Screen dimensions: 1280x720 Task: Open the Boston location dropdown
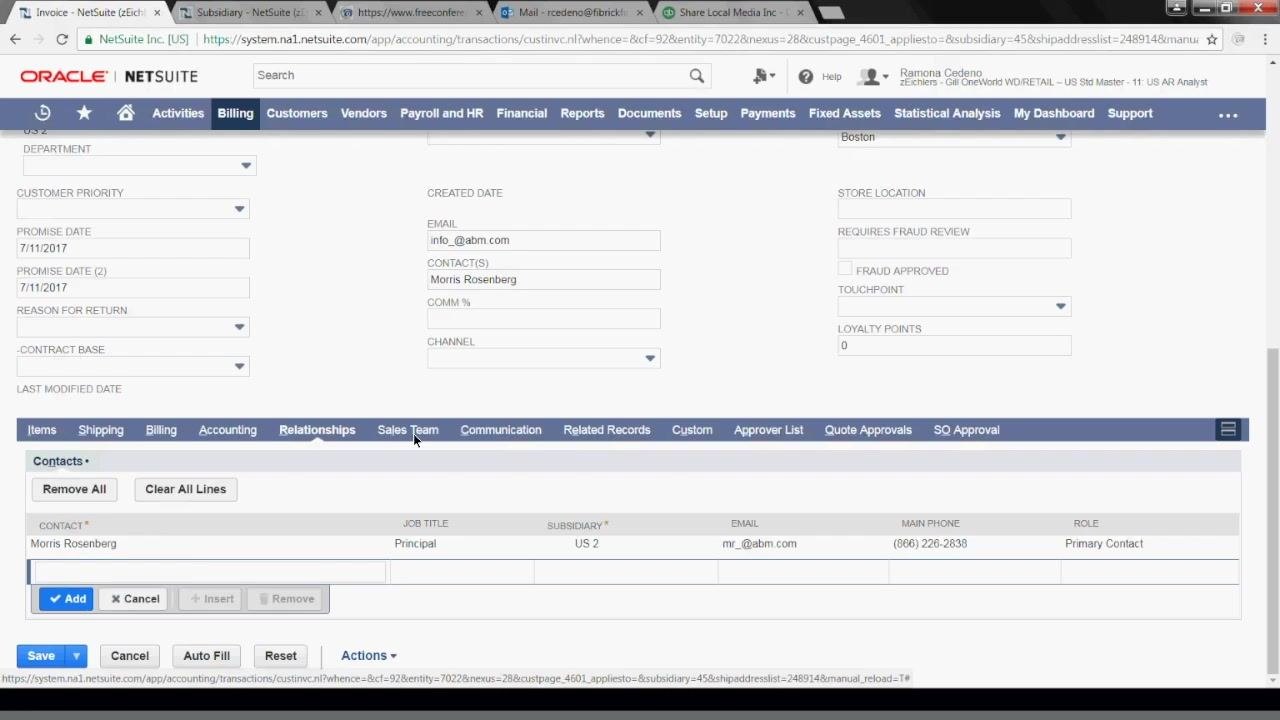pos(1060,137)
